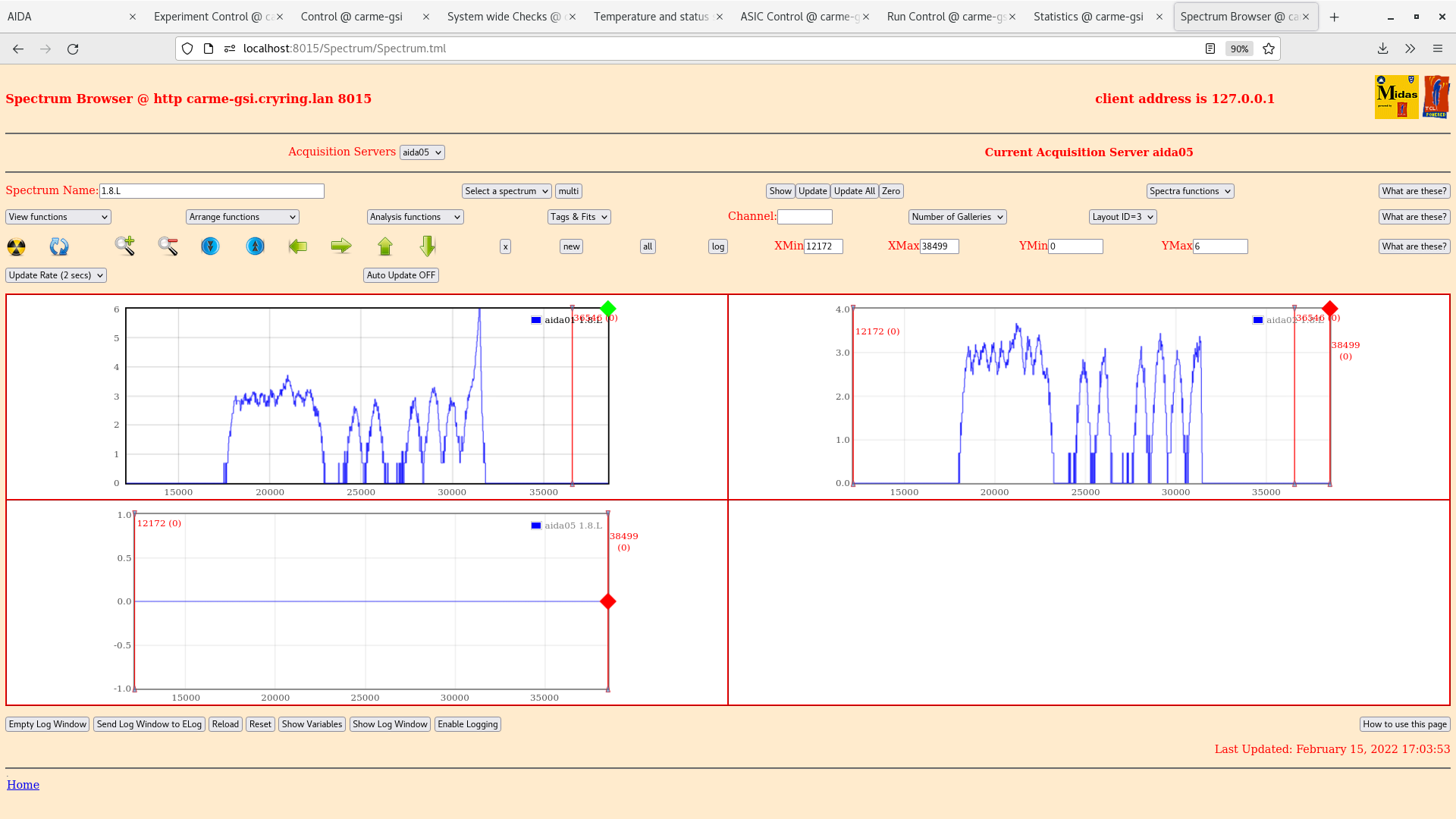This screenshot has width=1456, height=819.
Task: Click the blue up-arrow circle icon
Action: click(256, 246)
